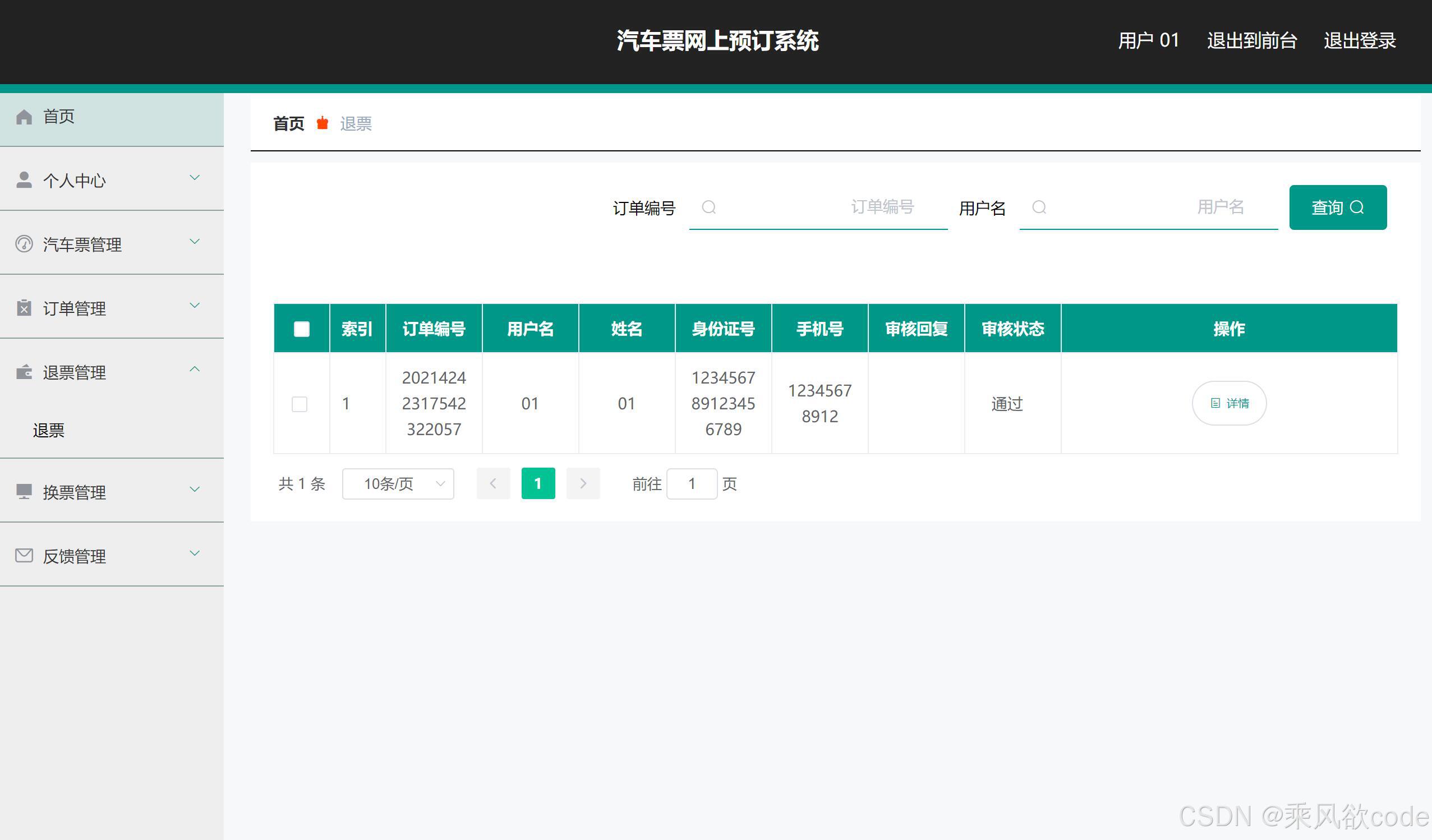Viewport: 1432px width, 840px height.
Task: Check the select-all checkbox in table header
Action: (301, 327)
